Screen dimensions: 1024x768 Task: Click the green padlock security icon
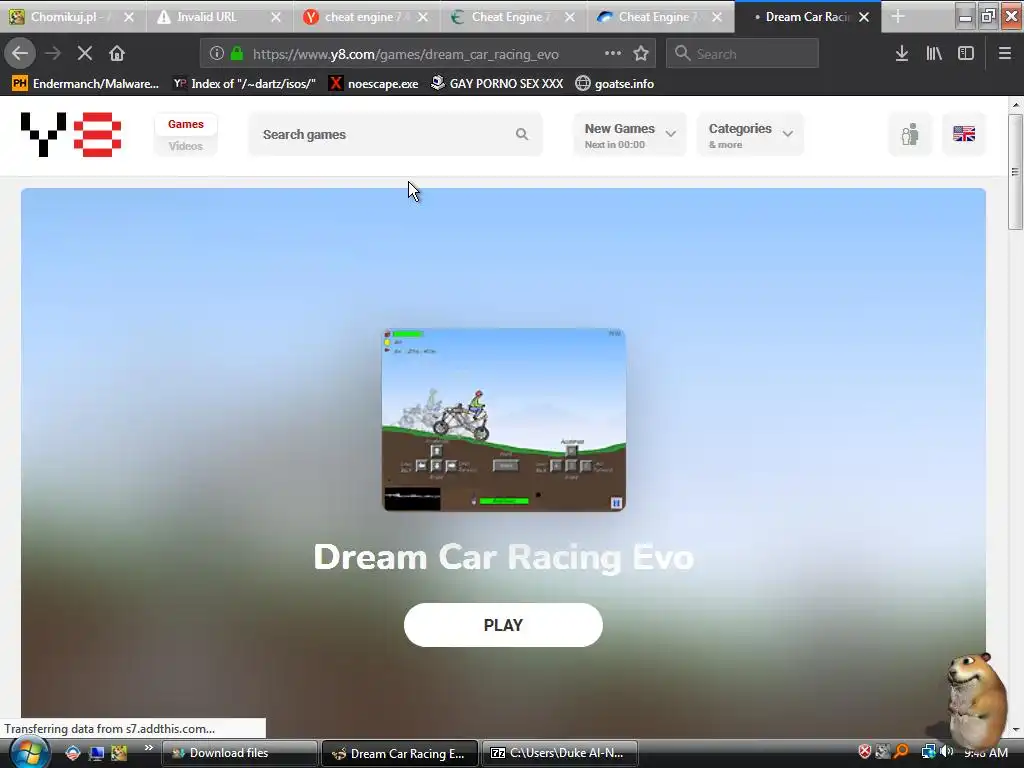[237, 54]
